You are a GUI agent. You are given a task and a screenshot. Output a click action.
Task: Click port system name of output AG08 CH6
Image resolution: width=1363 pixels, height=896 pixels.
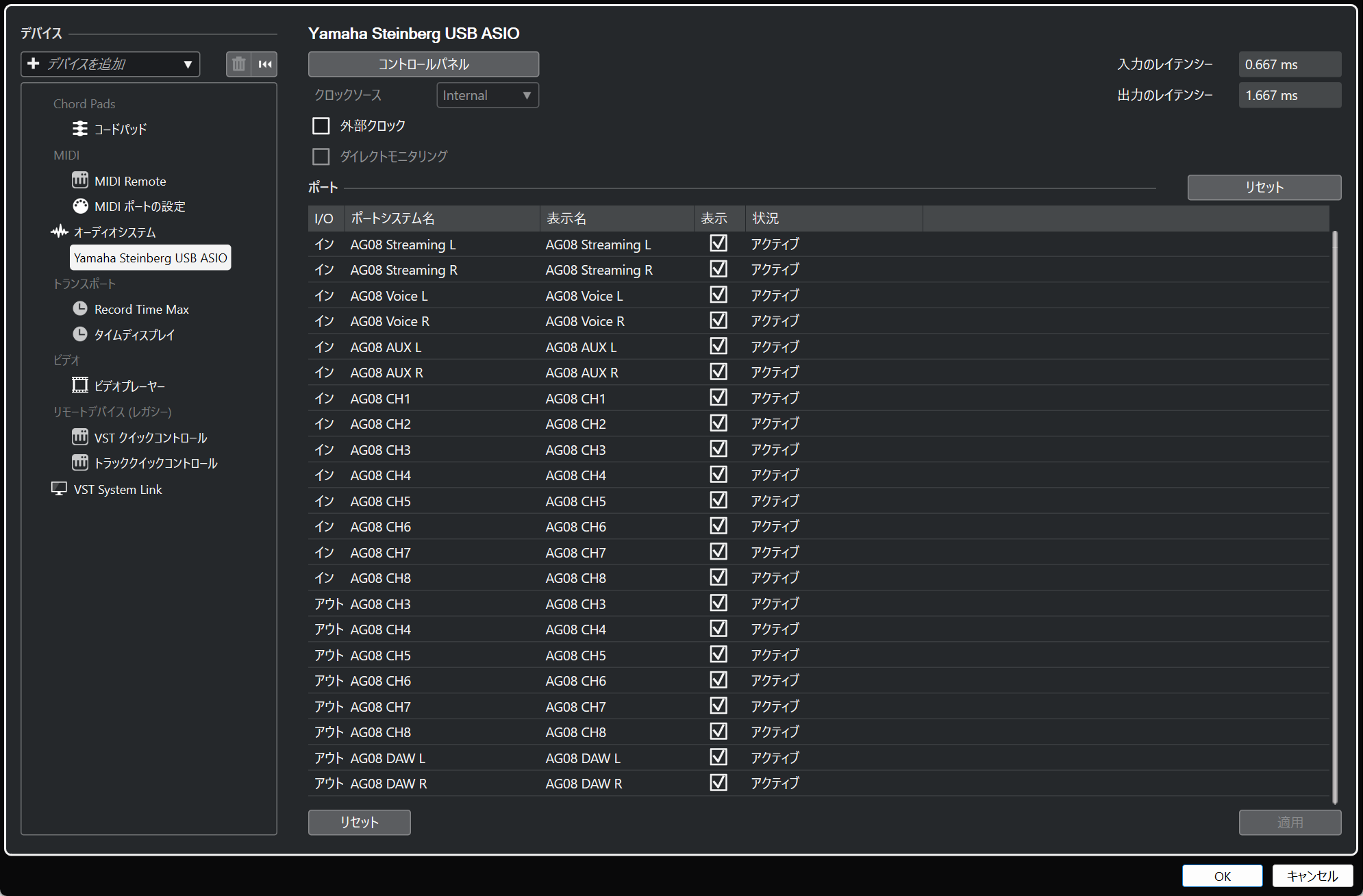click(x=380, y=681)
